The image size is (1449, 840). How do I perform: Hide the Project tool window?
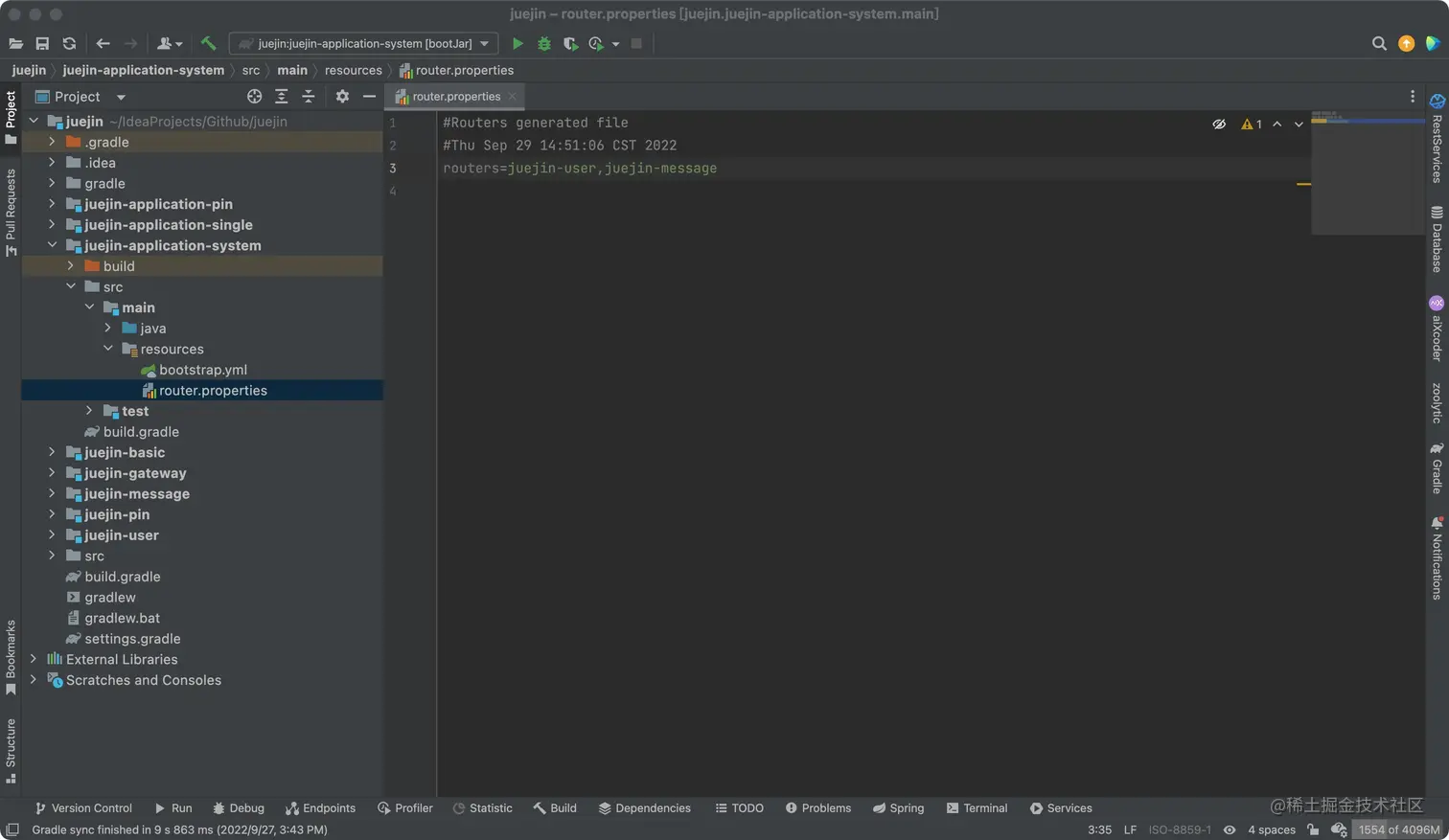point(369,97)
